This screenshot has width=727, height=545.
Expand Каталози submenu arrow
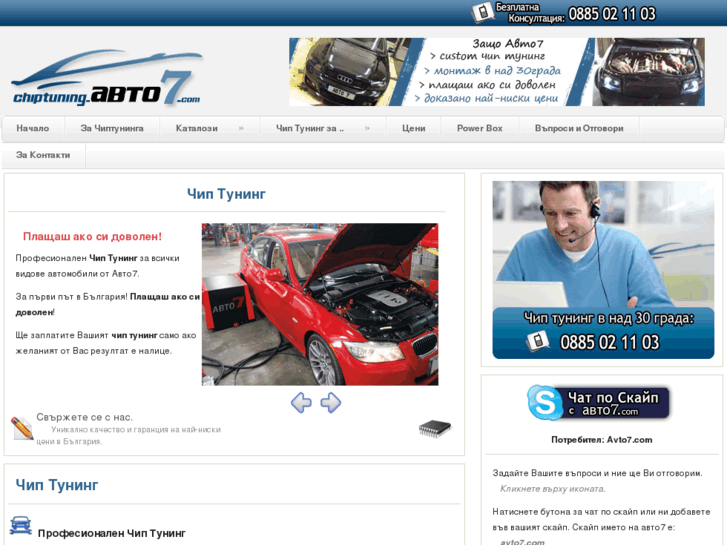(241, 128)
